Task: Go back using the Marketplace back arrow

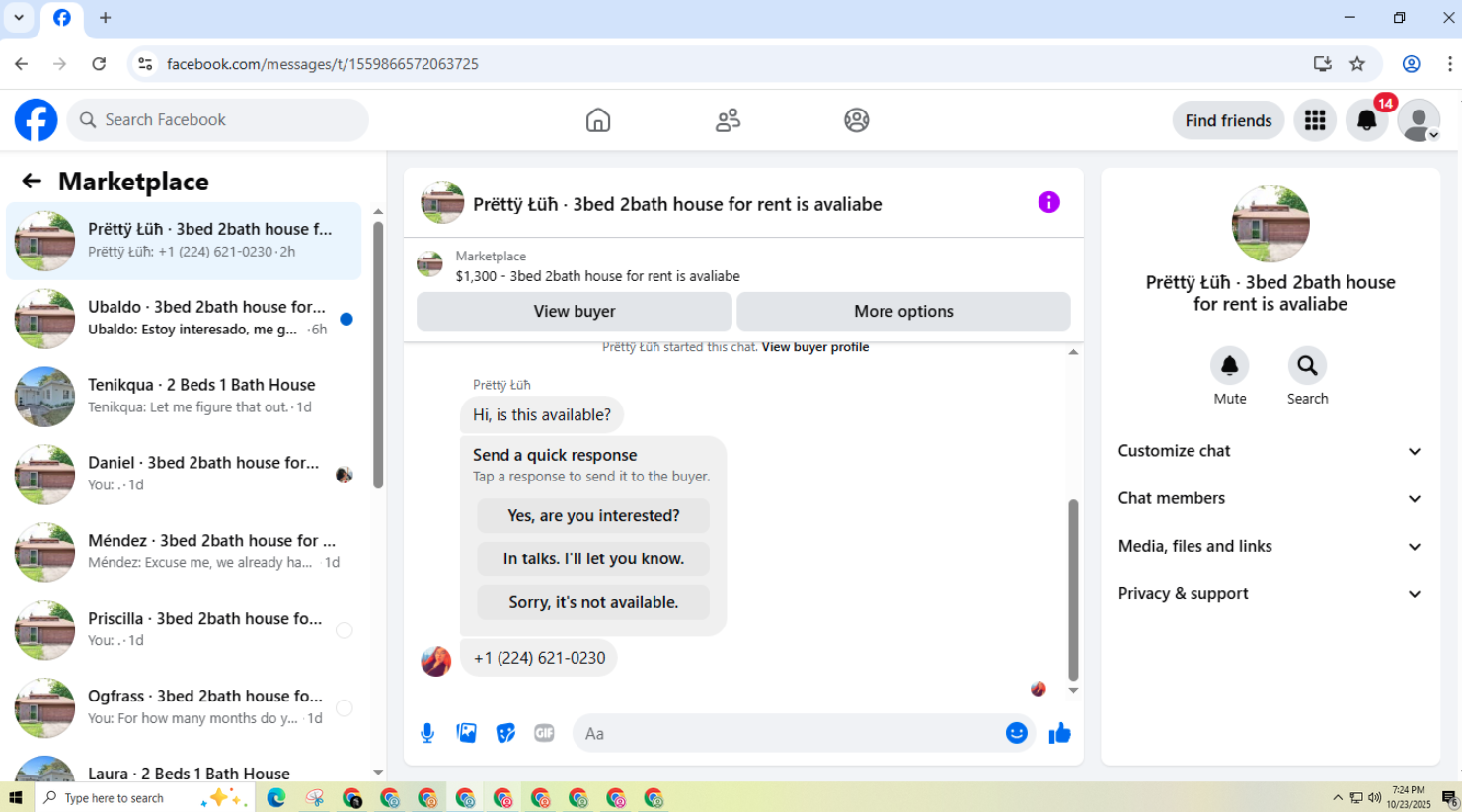Action: point(32,181)
